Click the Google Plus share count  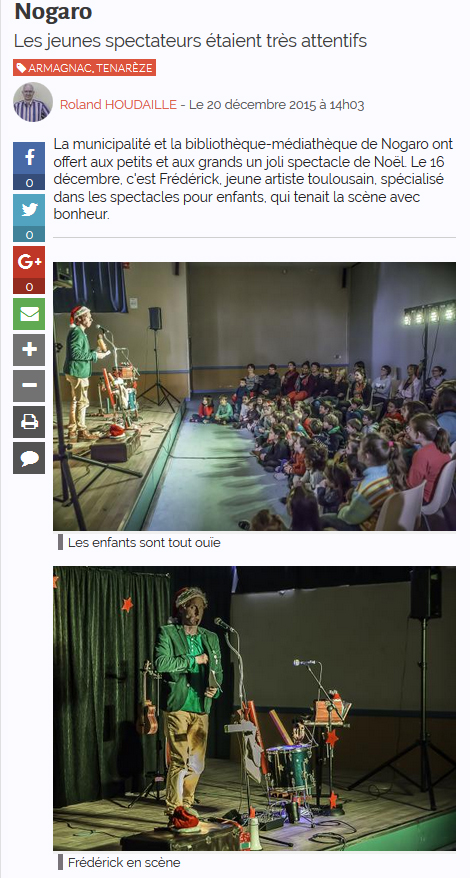point(29,287)
